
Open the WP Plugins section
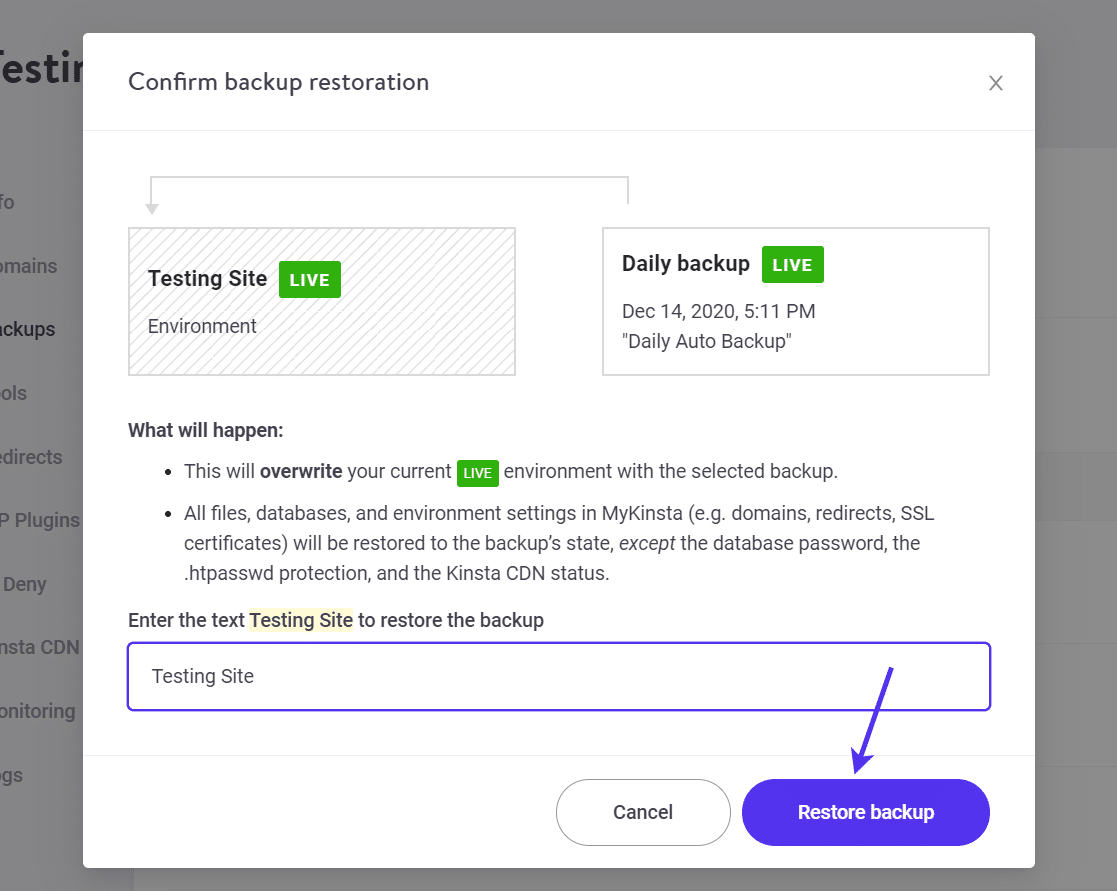click(x=40, y=520)
